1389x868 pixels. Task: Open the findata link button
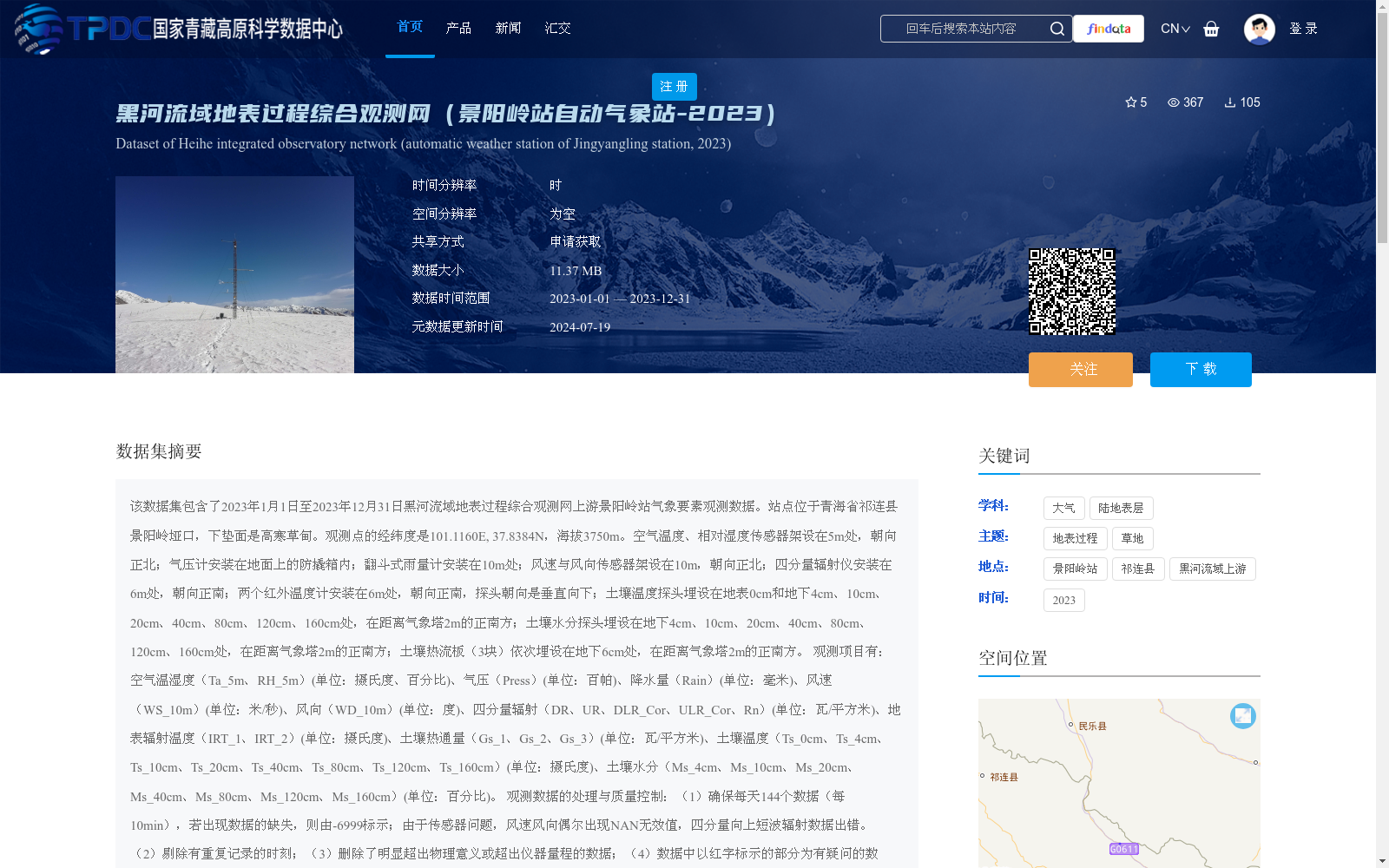pos(1109,29)
